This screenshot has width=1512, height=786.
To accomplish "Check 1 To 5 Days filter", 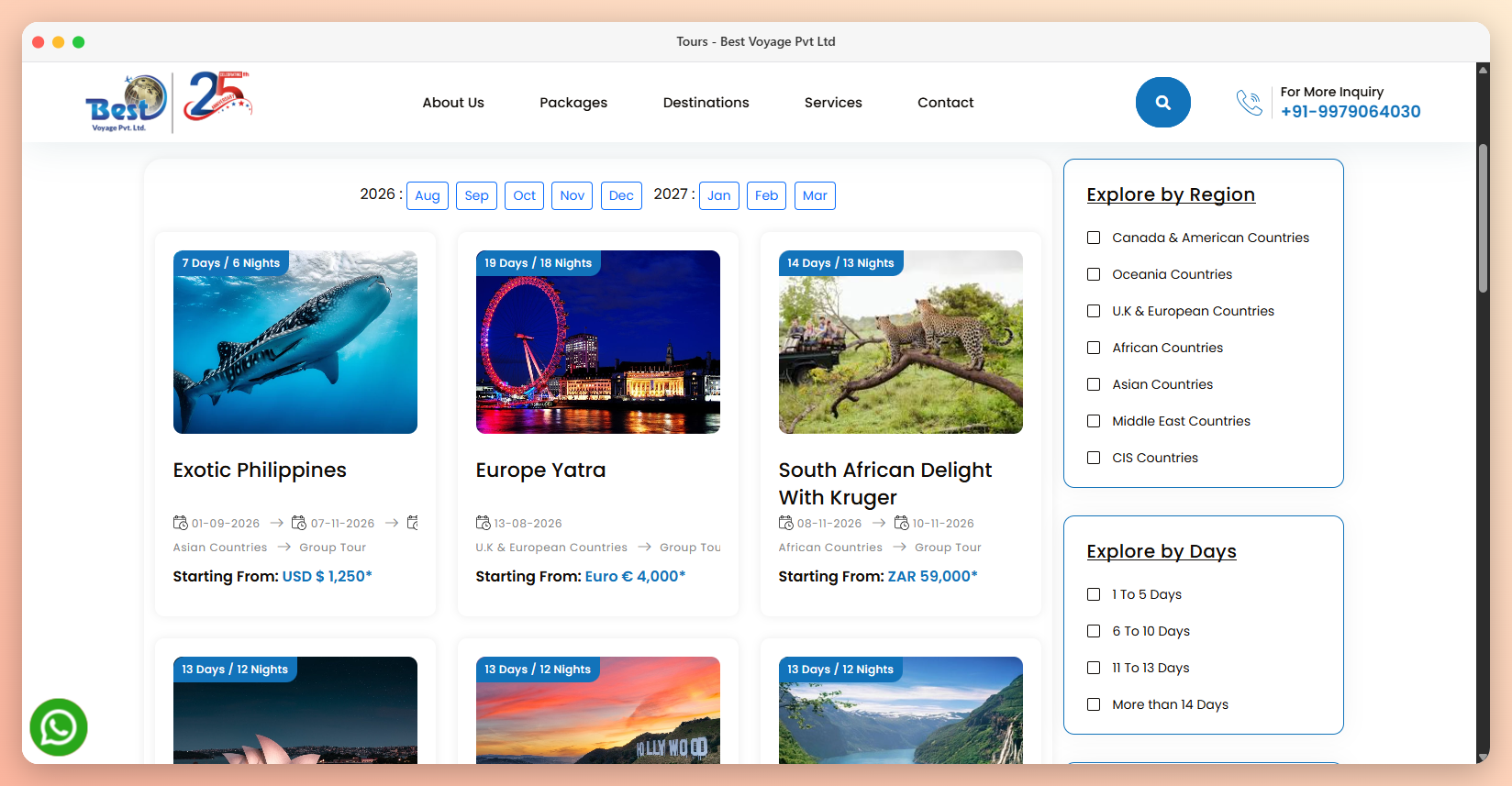I will [1094, 594].
